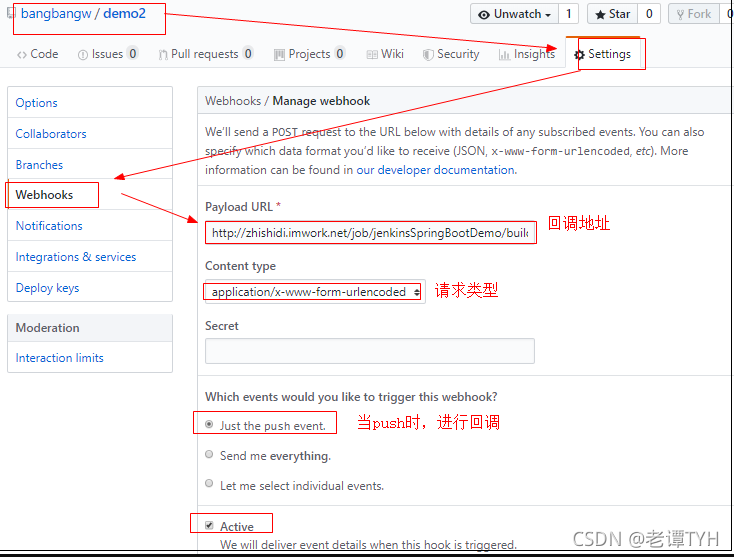Click the Moderation section header
Viewport: 734px width, 557px height.
tap(90, 328)
